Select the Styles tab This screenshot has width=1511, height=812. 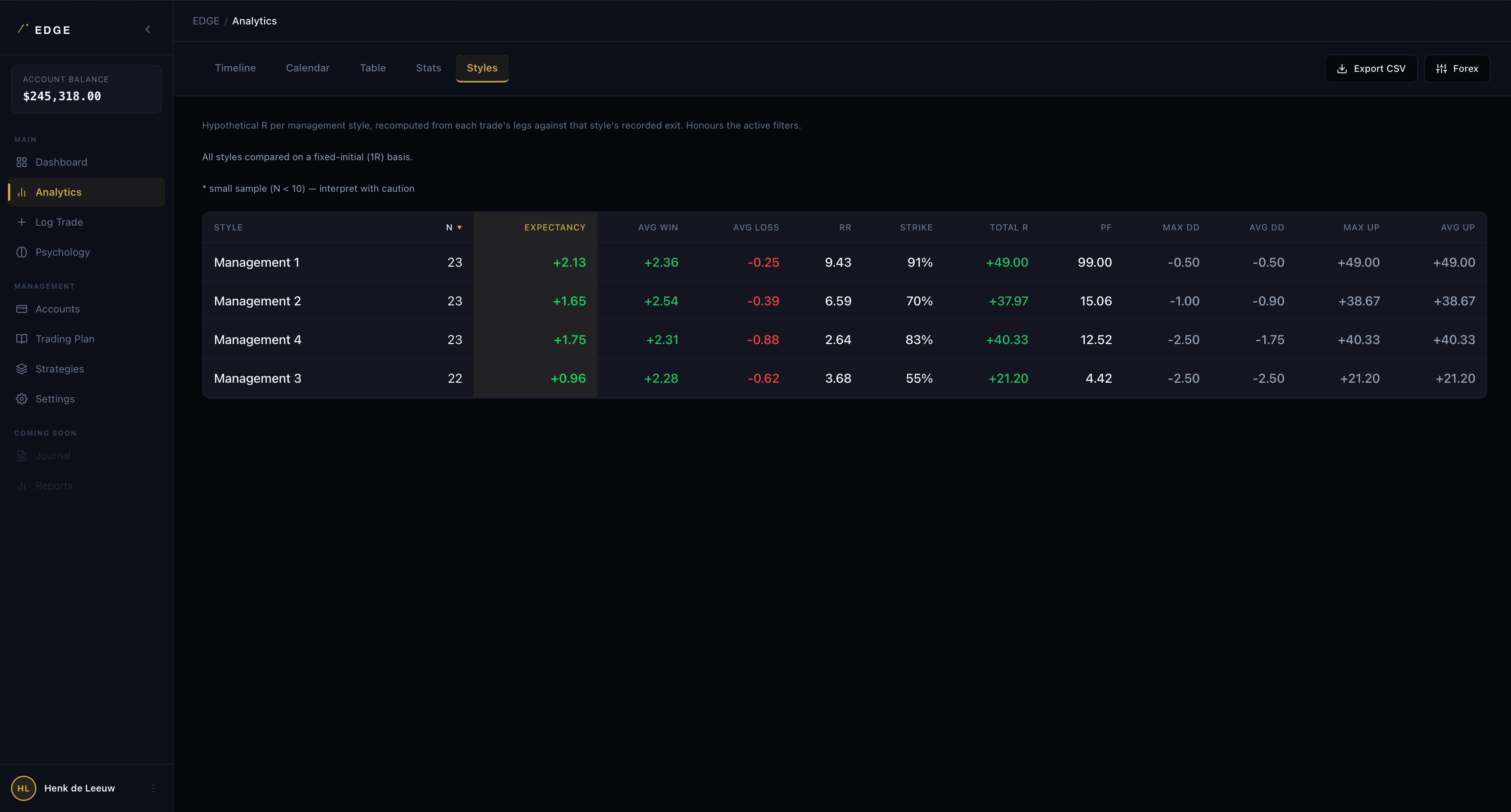(x=482, y=68)
